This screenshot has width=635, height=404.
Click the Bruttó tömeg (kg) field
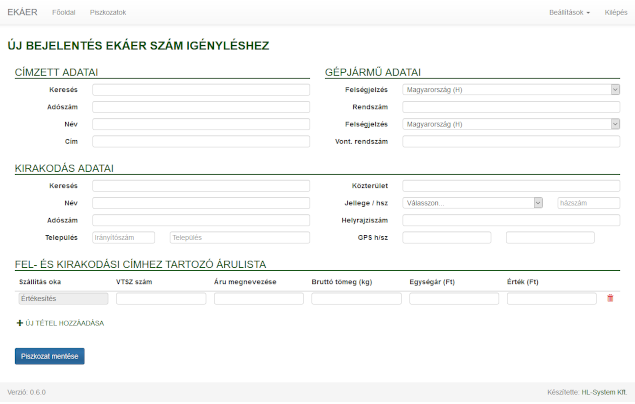356,298
